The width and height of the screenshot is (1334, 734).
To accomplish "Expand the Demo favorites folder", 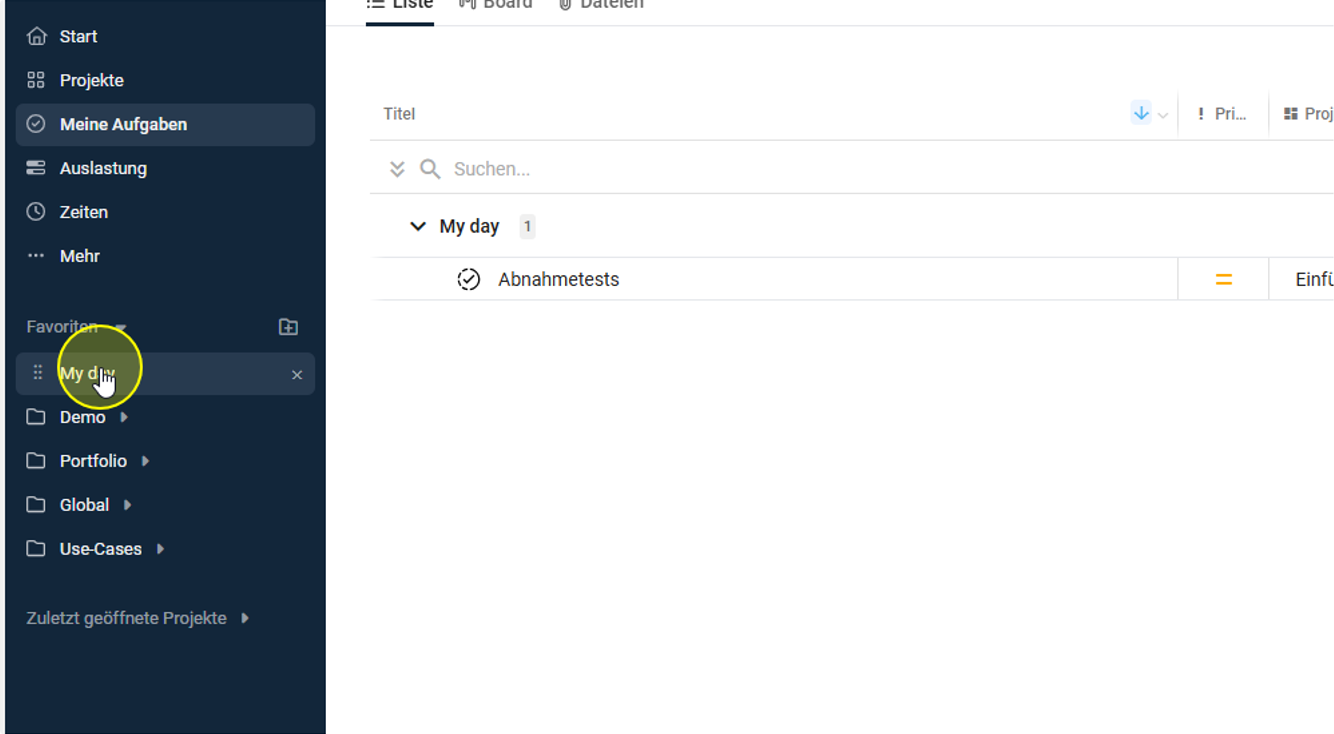I will pos(124,417).
